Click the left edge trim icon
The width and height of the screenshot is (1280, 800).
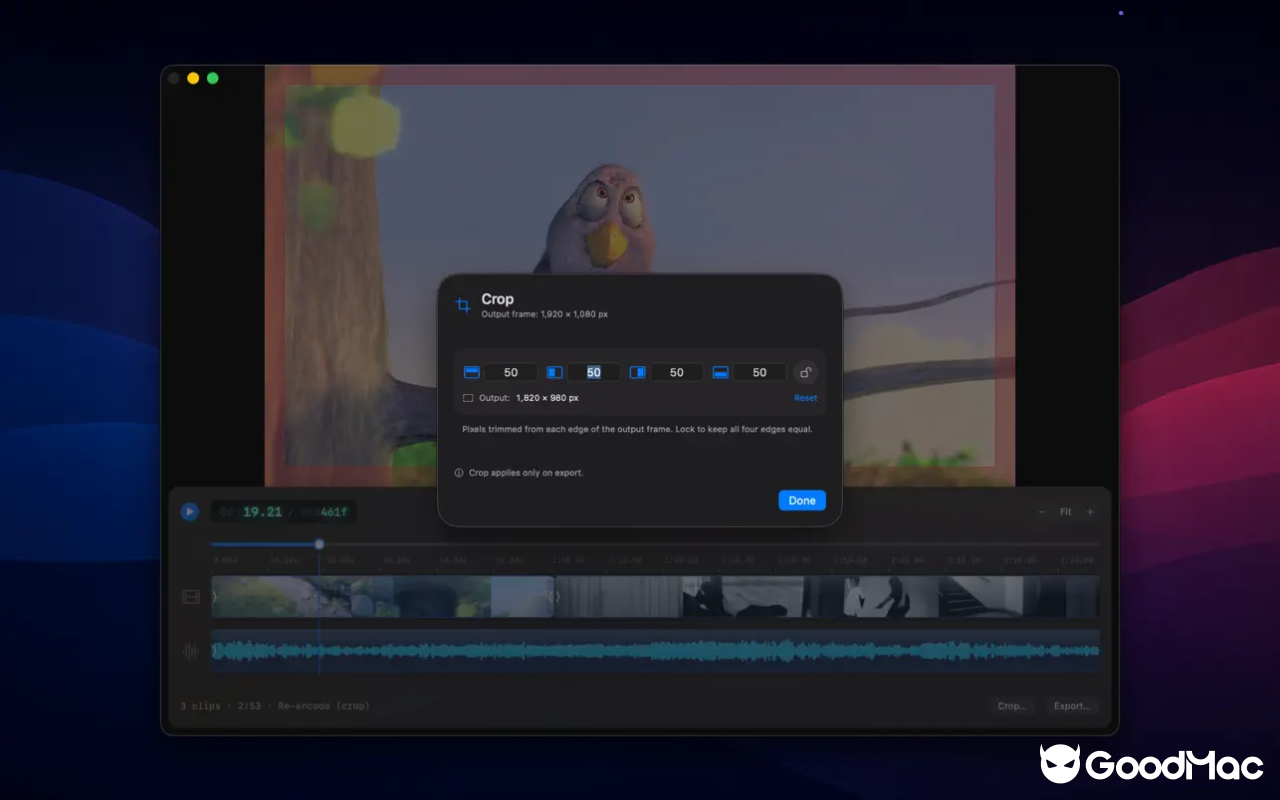(x=555, y=372)
